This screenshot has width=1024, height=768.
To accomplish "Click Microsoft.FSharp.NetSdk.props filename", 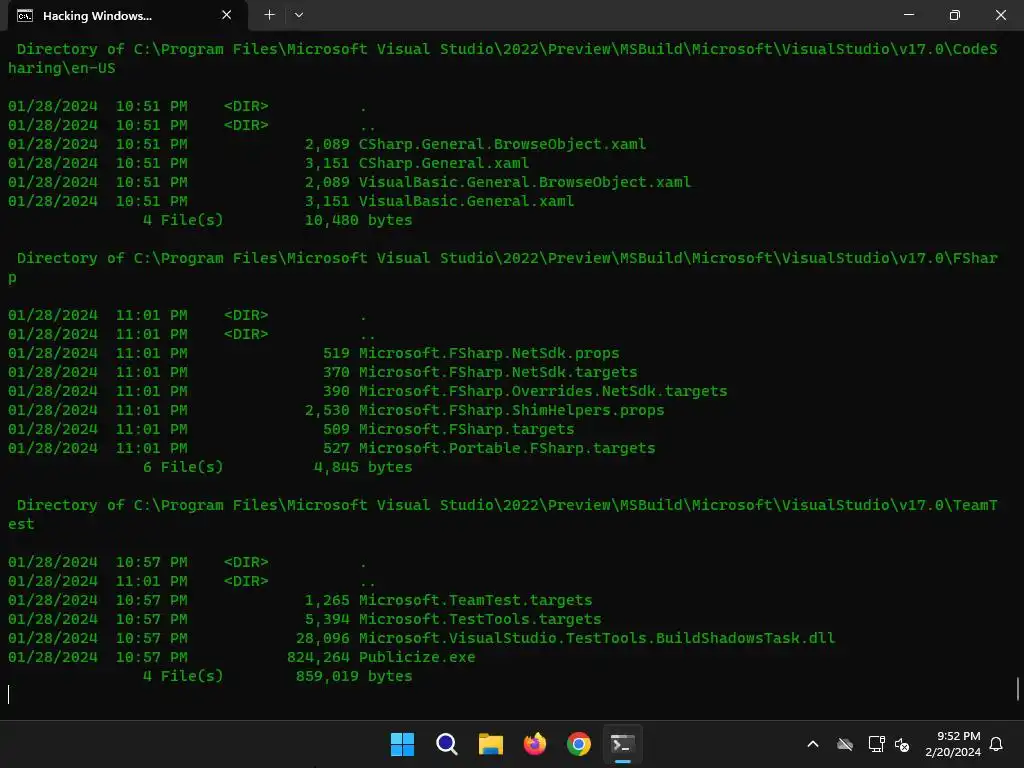I will pos(489,353).
